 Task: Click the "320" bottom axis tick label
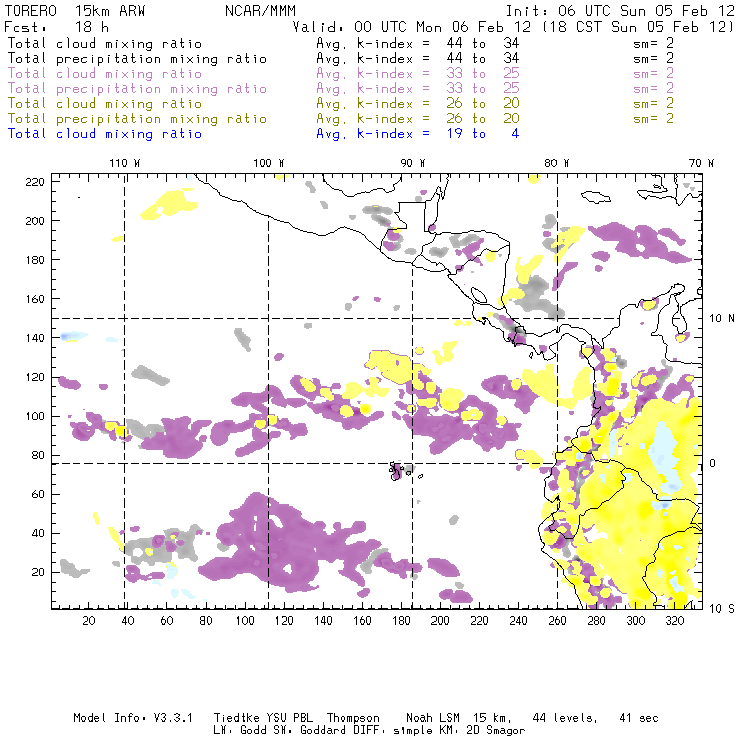click(674, 621)
